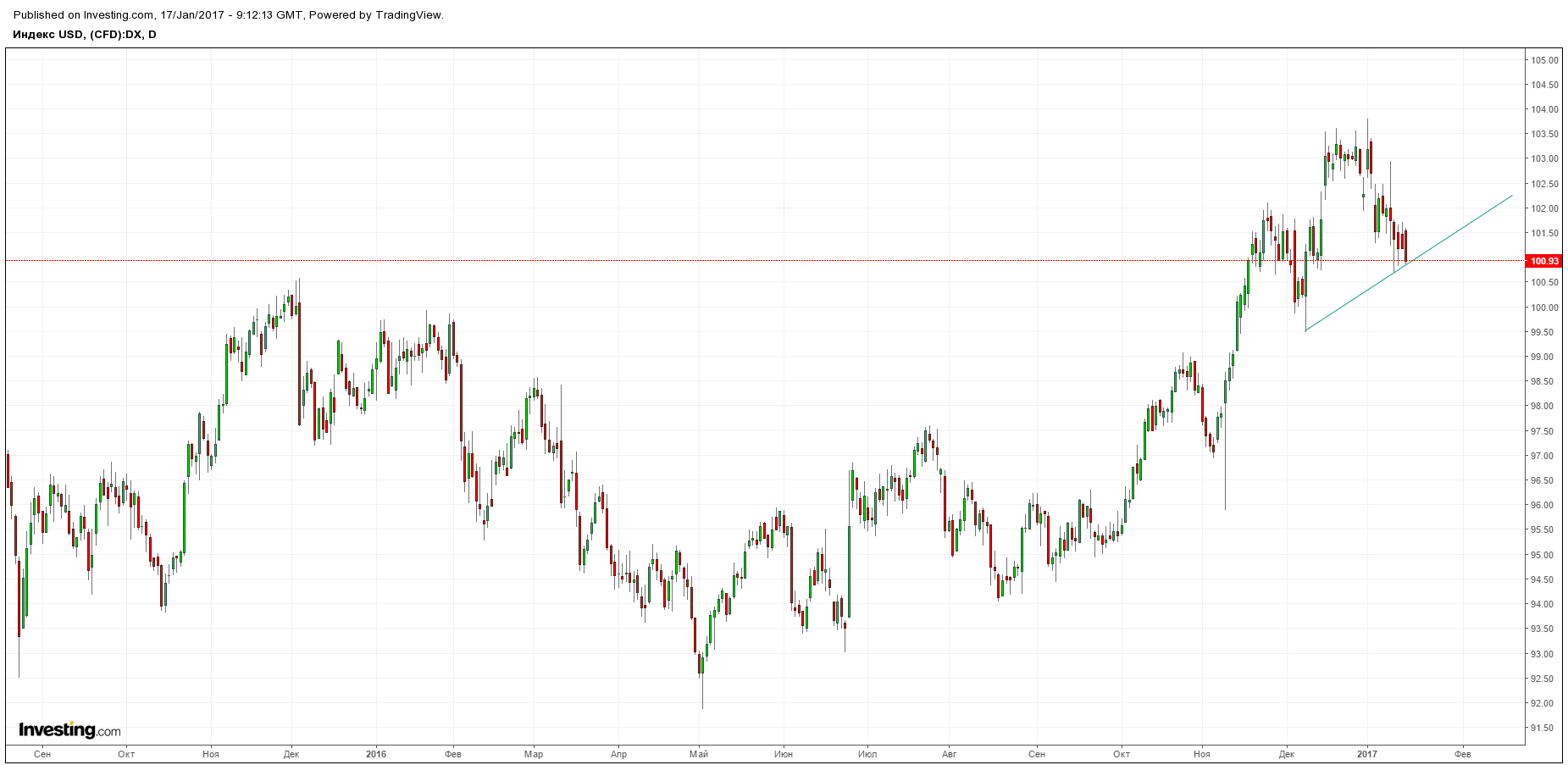1568x765 pixels.
Task: Click the 102.00 price axis label
Action: 1544,208
